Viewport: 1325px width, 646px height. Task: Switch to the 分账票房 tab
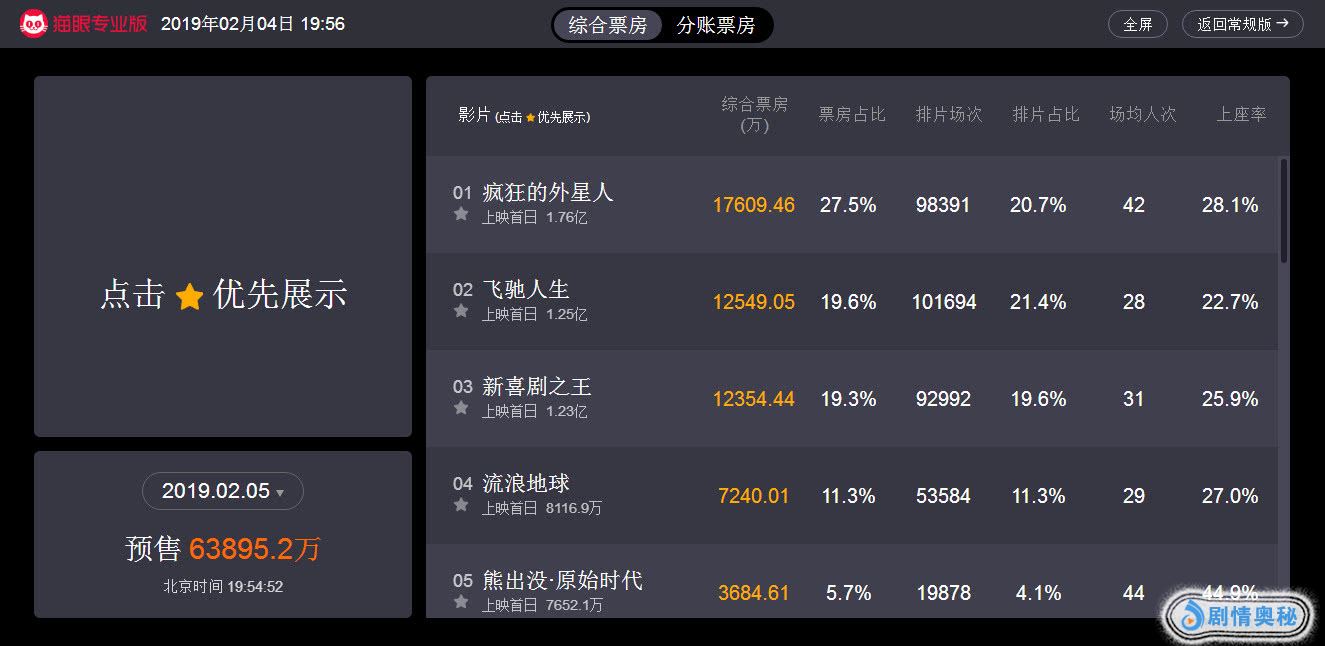pyautogui.click(x=716, y=25)
